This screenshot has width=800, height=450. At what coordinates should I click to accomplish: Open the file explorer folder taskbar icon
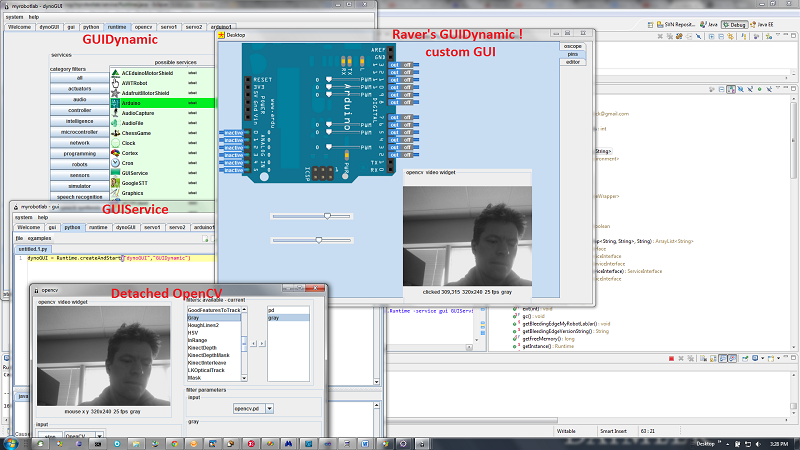pos(136,444)
